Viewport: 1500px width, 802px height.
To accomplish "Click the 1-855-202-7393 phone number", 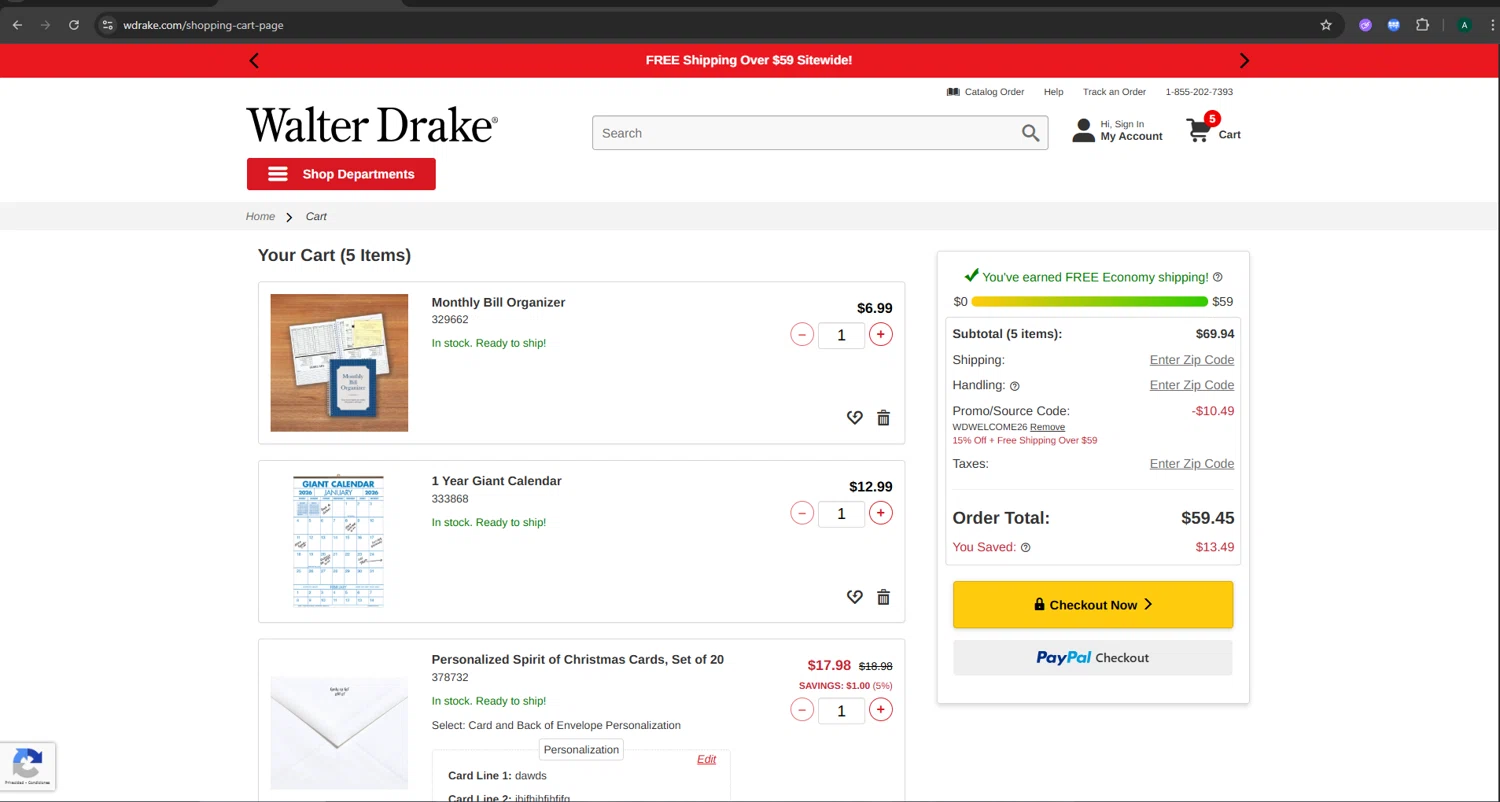I will point(1199,92).
